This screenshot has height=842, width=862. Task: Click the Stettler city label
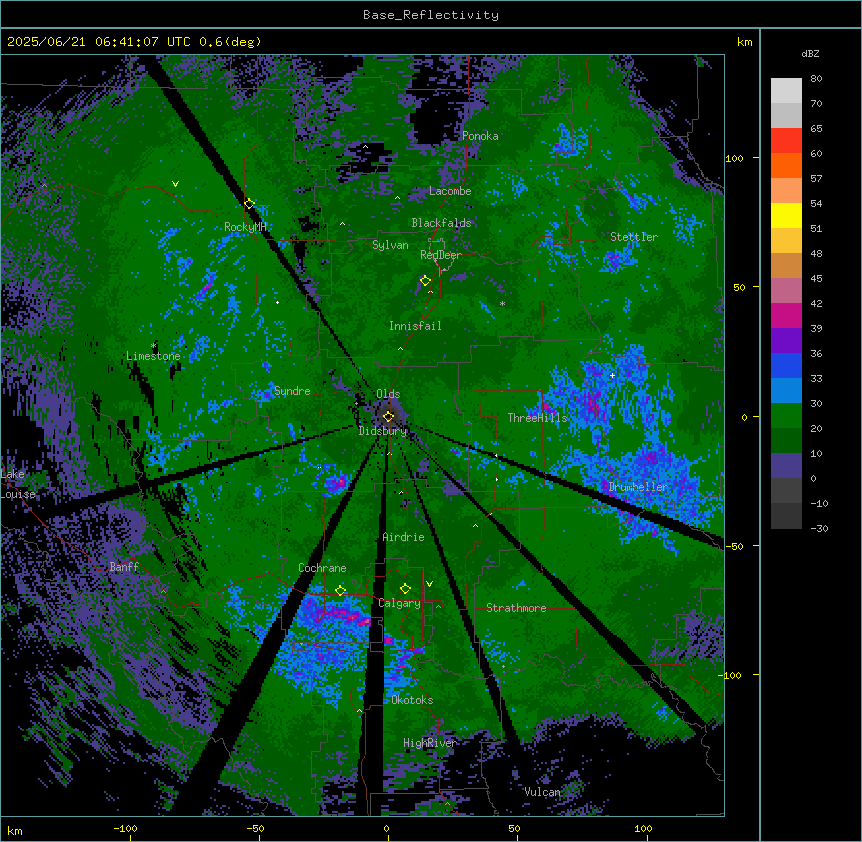tap(634, 237)
